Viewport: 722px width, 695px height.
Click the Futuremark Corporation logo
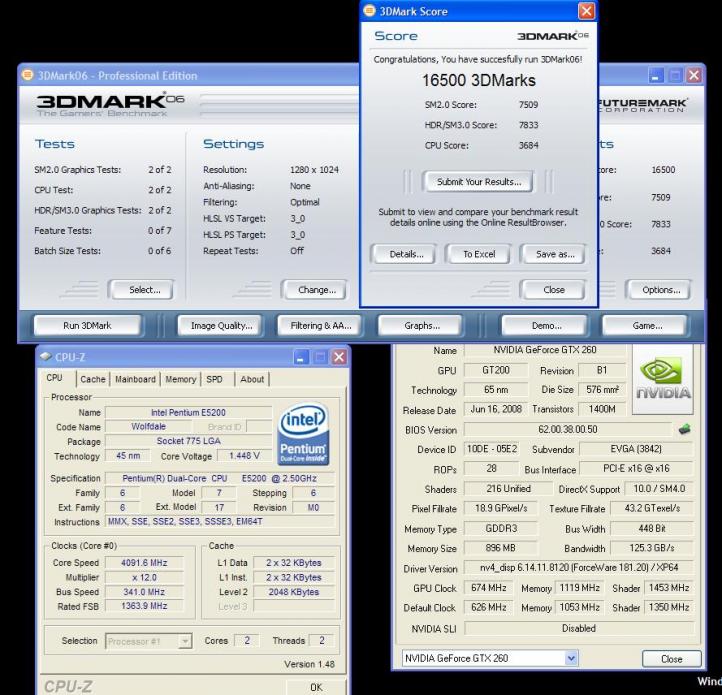[642, 105]
